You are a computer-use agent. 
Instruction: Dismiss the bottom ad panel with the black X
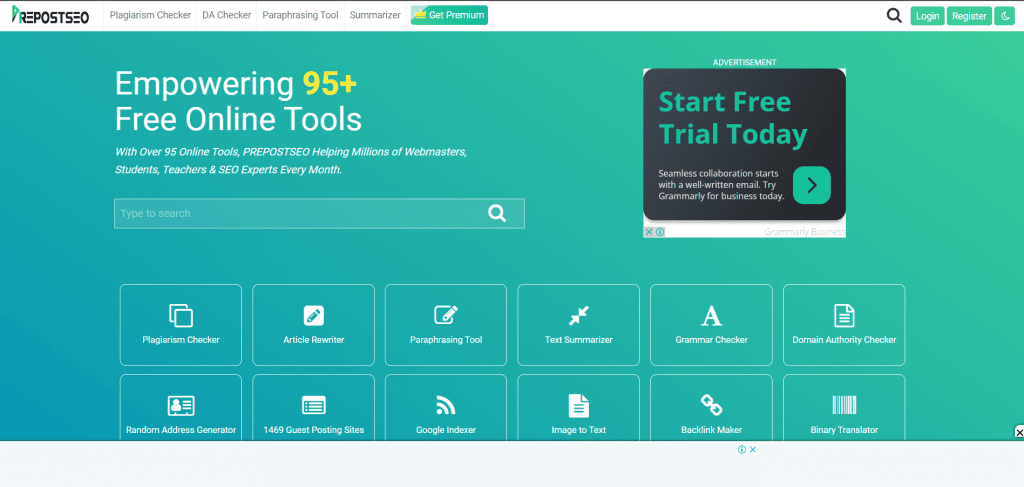[1019, 432]
